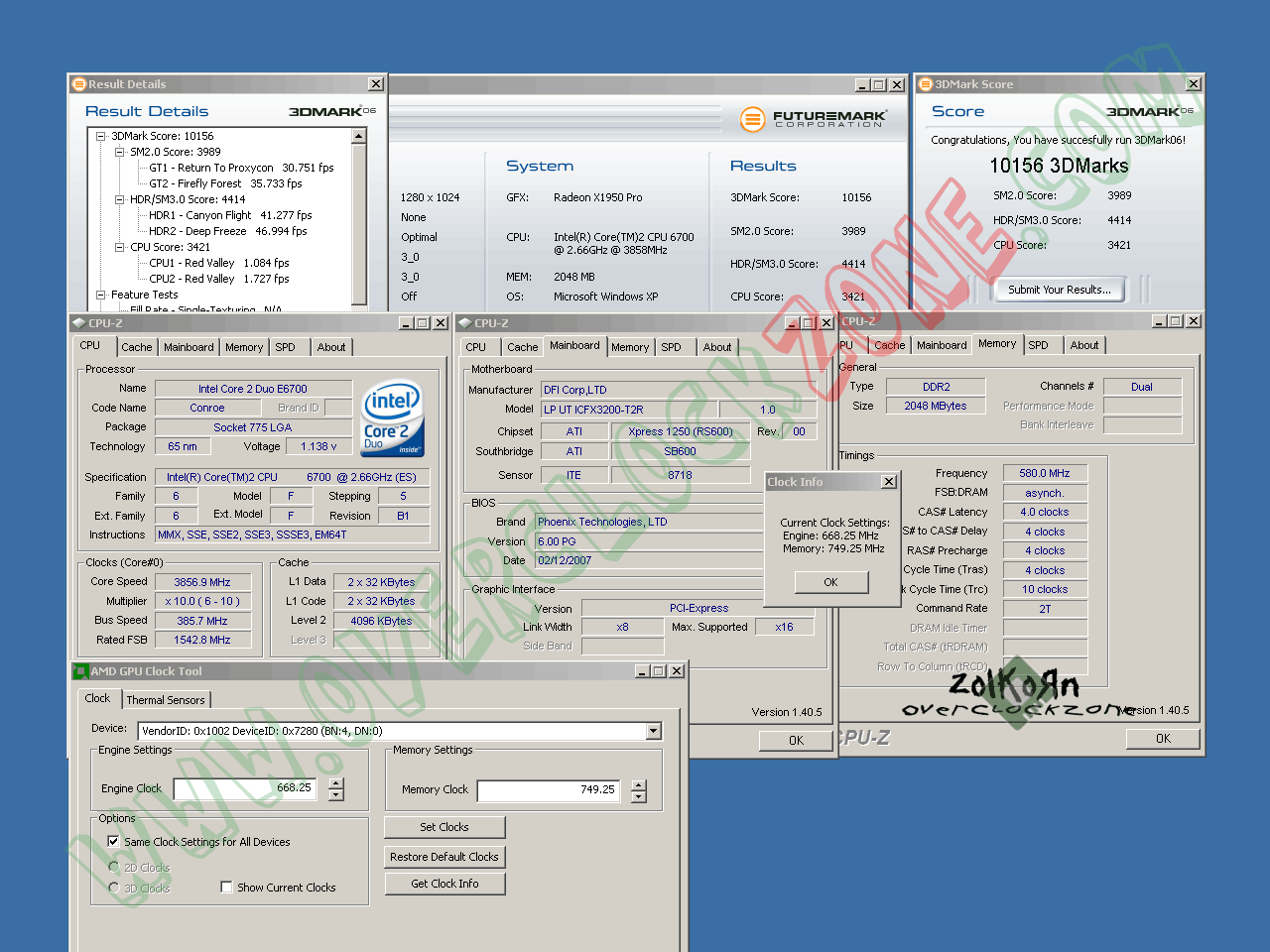1270x952 pixels.
Task: Click Restore Default Clocks button
Action: pyautogui.click(x=444, y=857)
